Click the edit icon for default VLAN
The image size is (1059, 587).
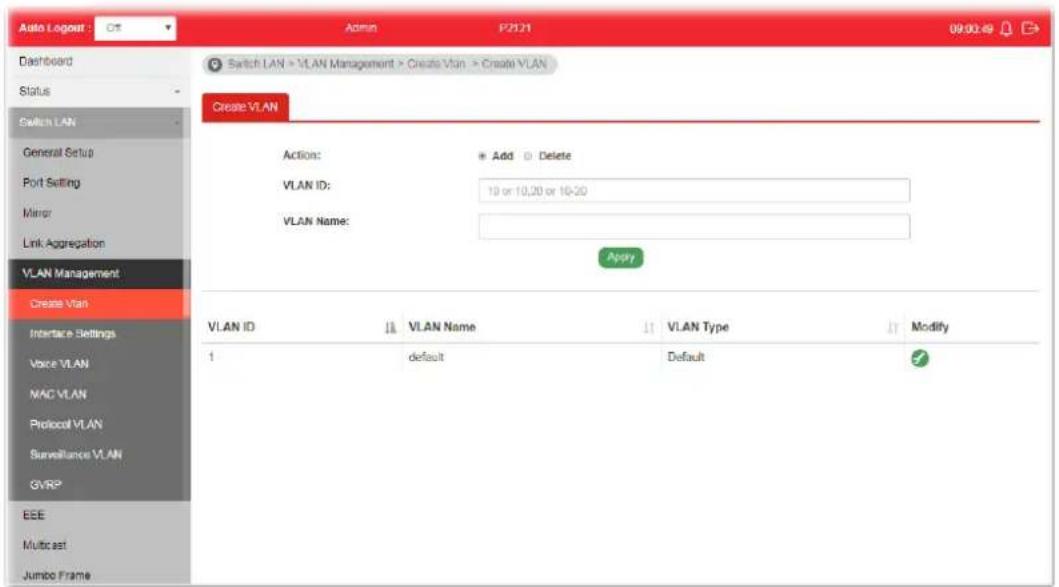[920, 358]
